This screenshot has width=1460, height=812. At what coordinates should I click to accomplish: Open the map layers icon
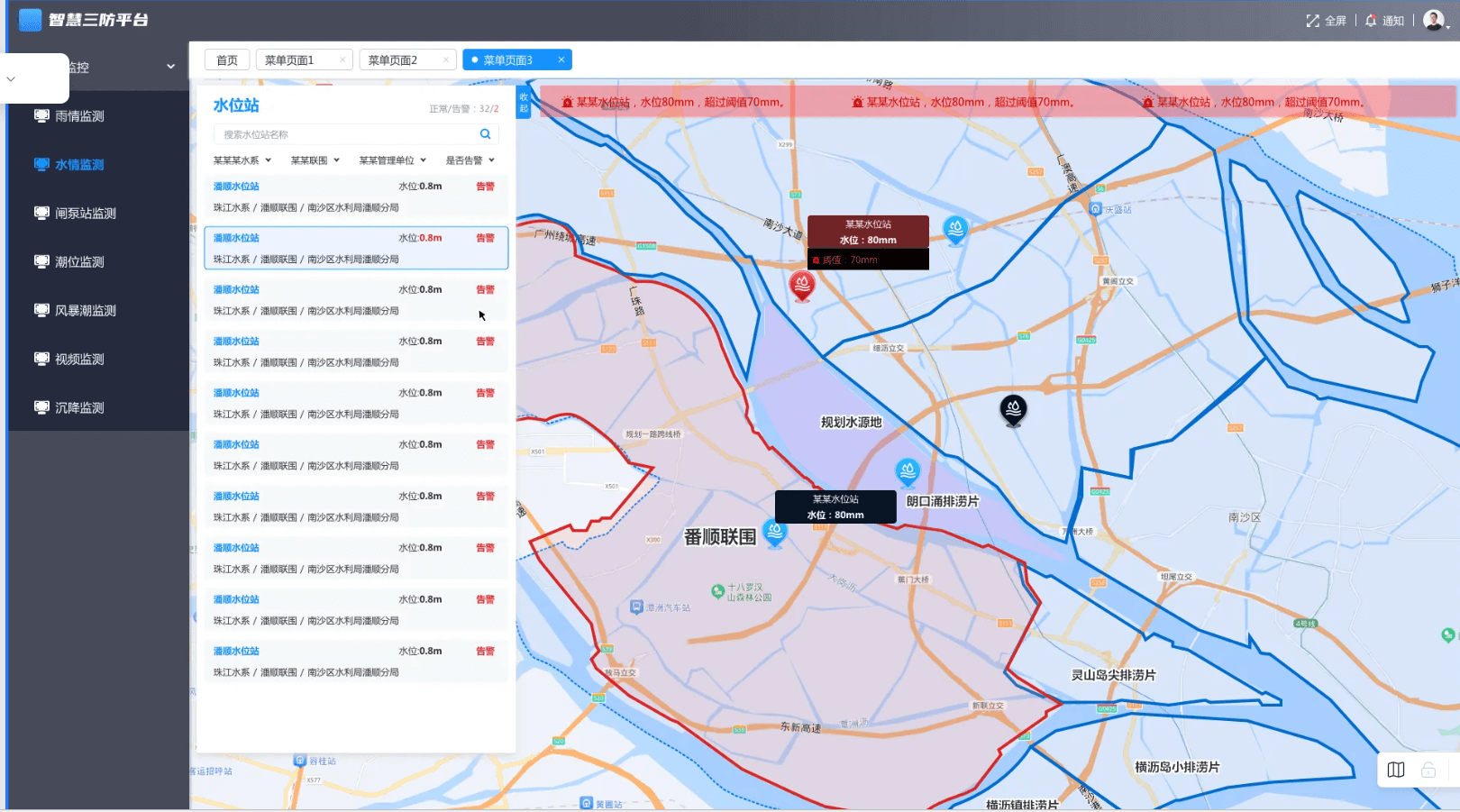pyautogui.click(x=1396, y=770)
